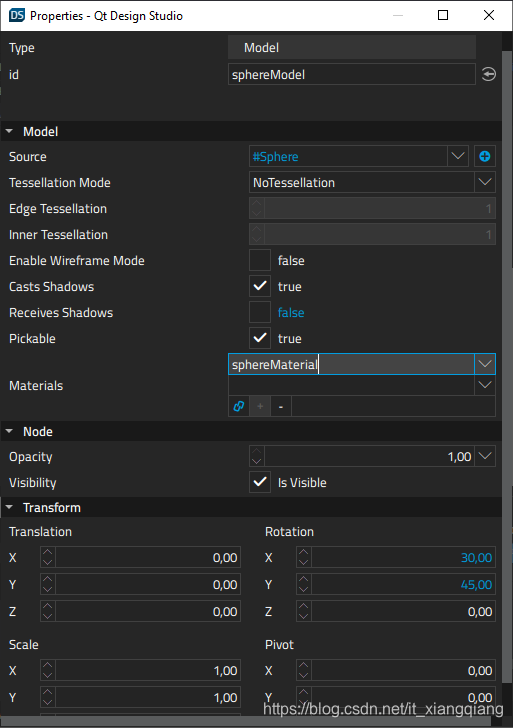The image size is (513, 728).
Task: Click the Type field showing Model
Action: [351, 47]
